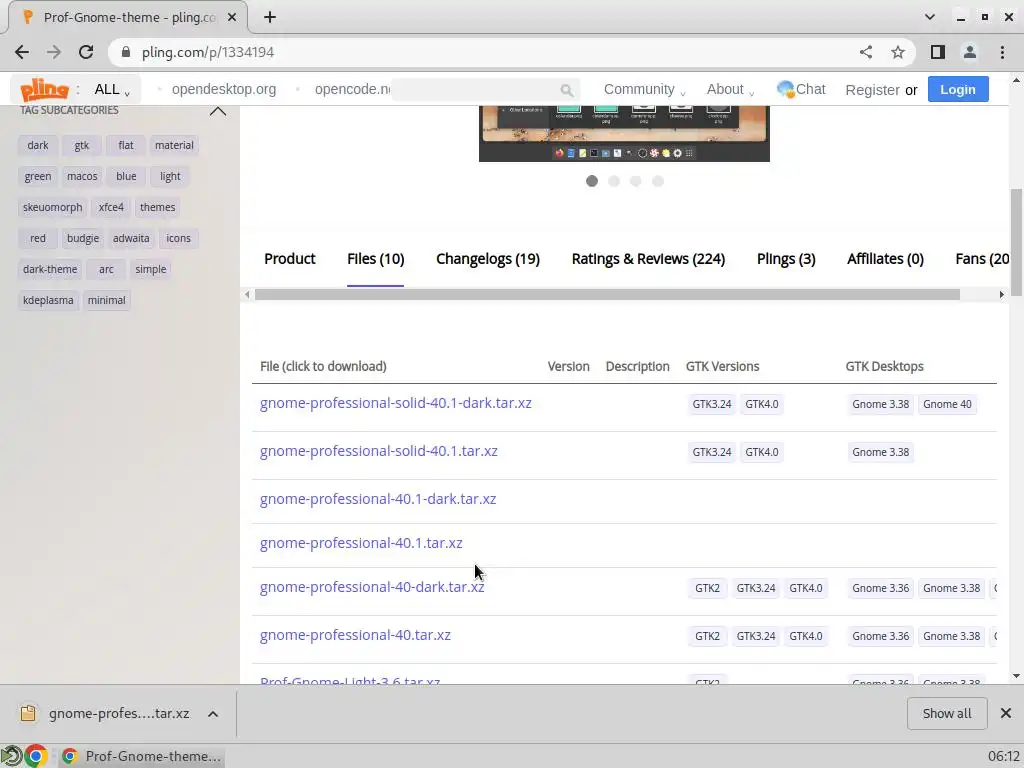1024x768 pixels.
Task: Click the browser forward arrow
Action: (54, 52)
